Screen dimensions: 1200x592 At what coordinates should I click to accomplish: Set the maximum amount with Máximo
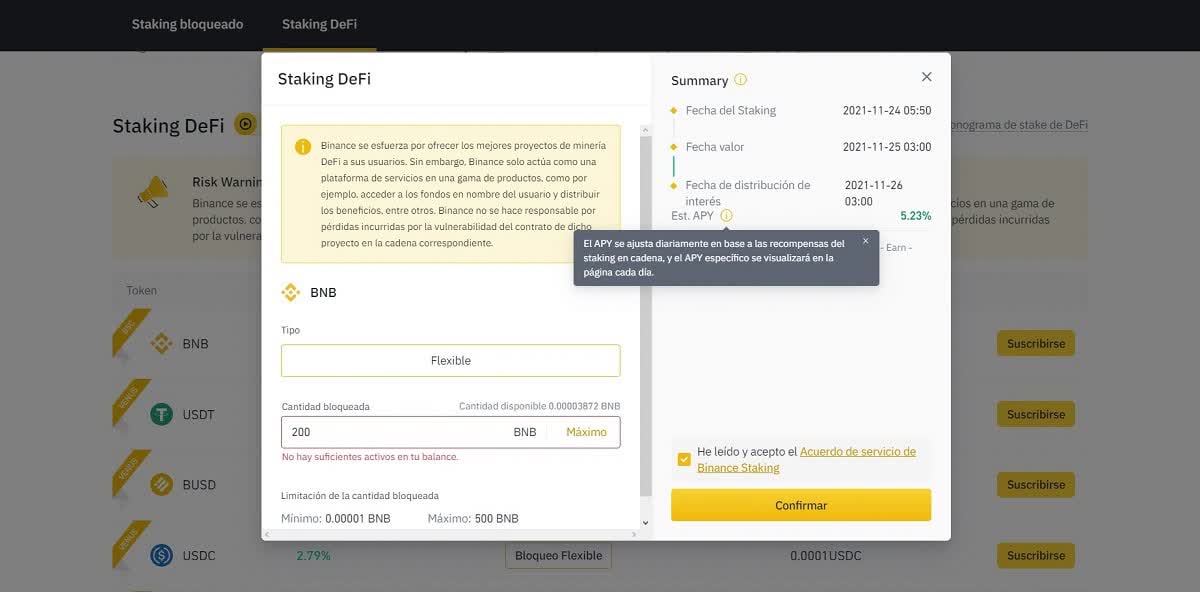tap(586, 432)
